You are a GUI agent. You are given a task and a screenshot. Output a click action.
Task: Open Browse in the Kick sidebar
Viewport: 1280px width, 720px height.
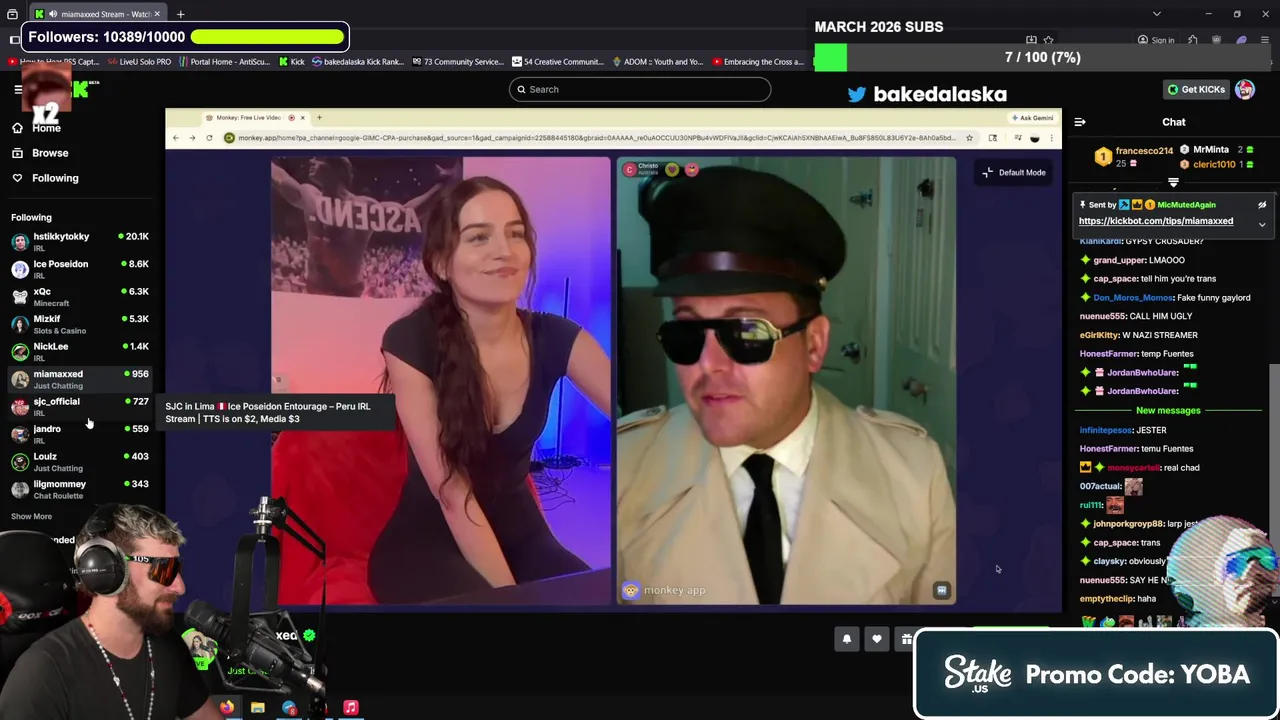click(50, 153)
